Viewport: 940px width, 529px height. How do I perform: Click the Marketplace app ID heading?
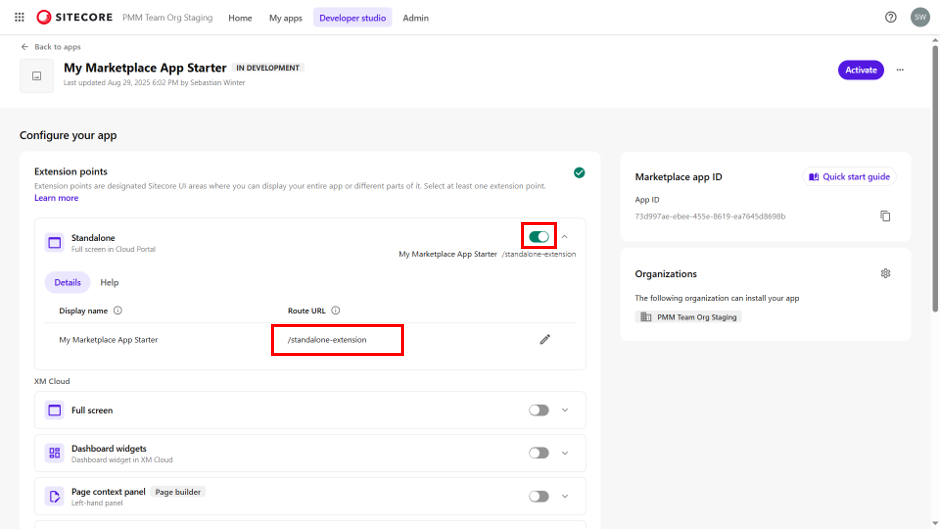coord(679,177)
